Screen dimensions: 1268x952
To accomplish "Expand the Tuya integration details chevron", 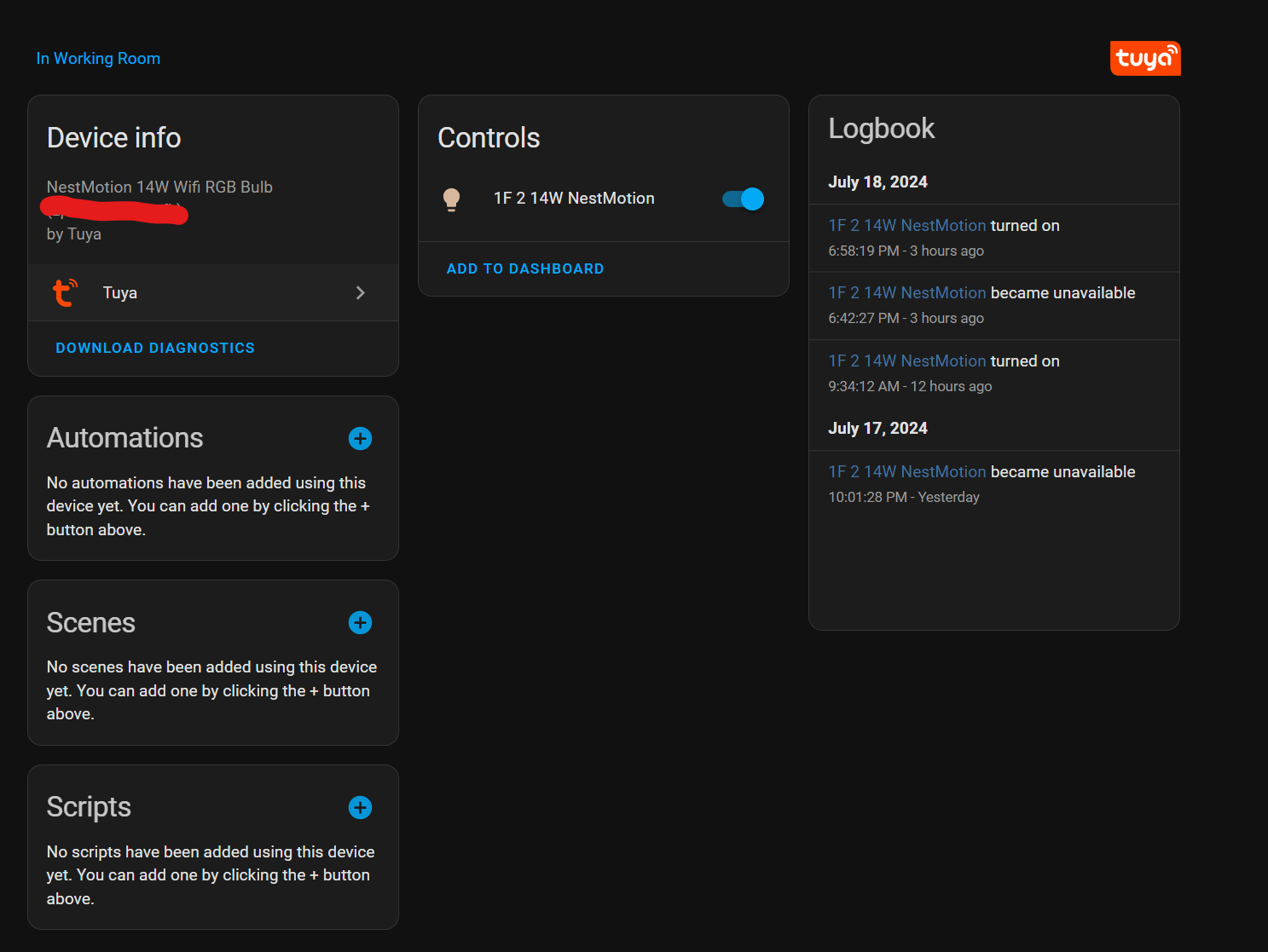I will (360, 292).
